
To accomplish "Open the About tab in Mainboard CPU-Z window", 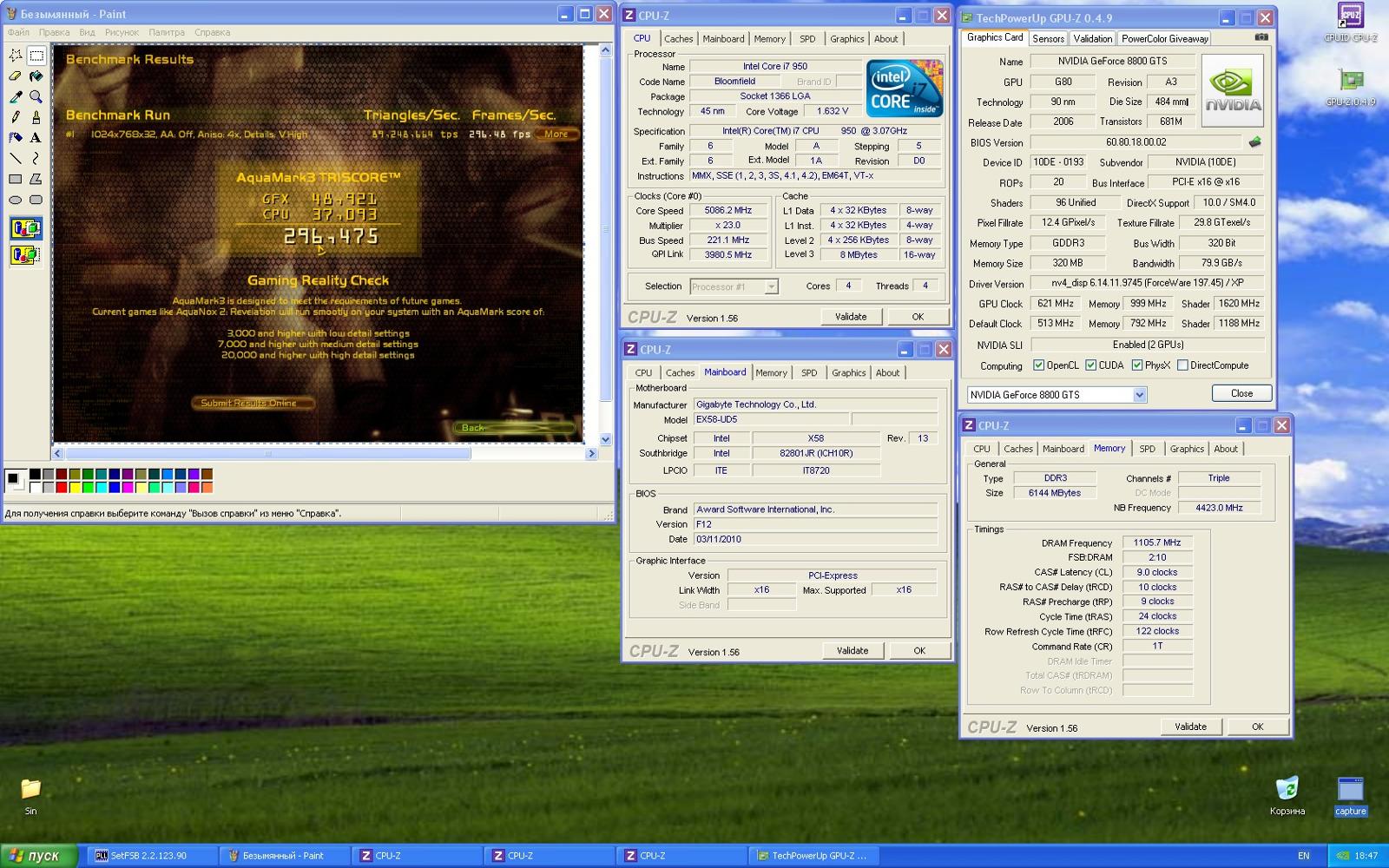I will pyautogui.click(x=887, y=372).
